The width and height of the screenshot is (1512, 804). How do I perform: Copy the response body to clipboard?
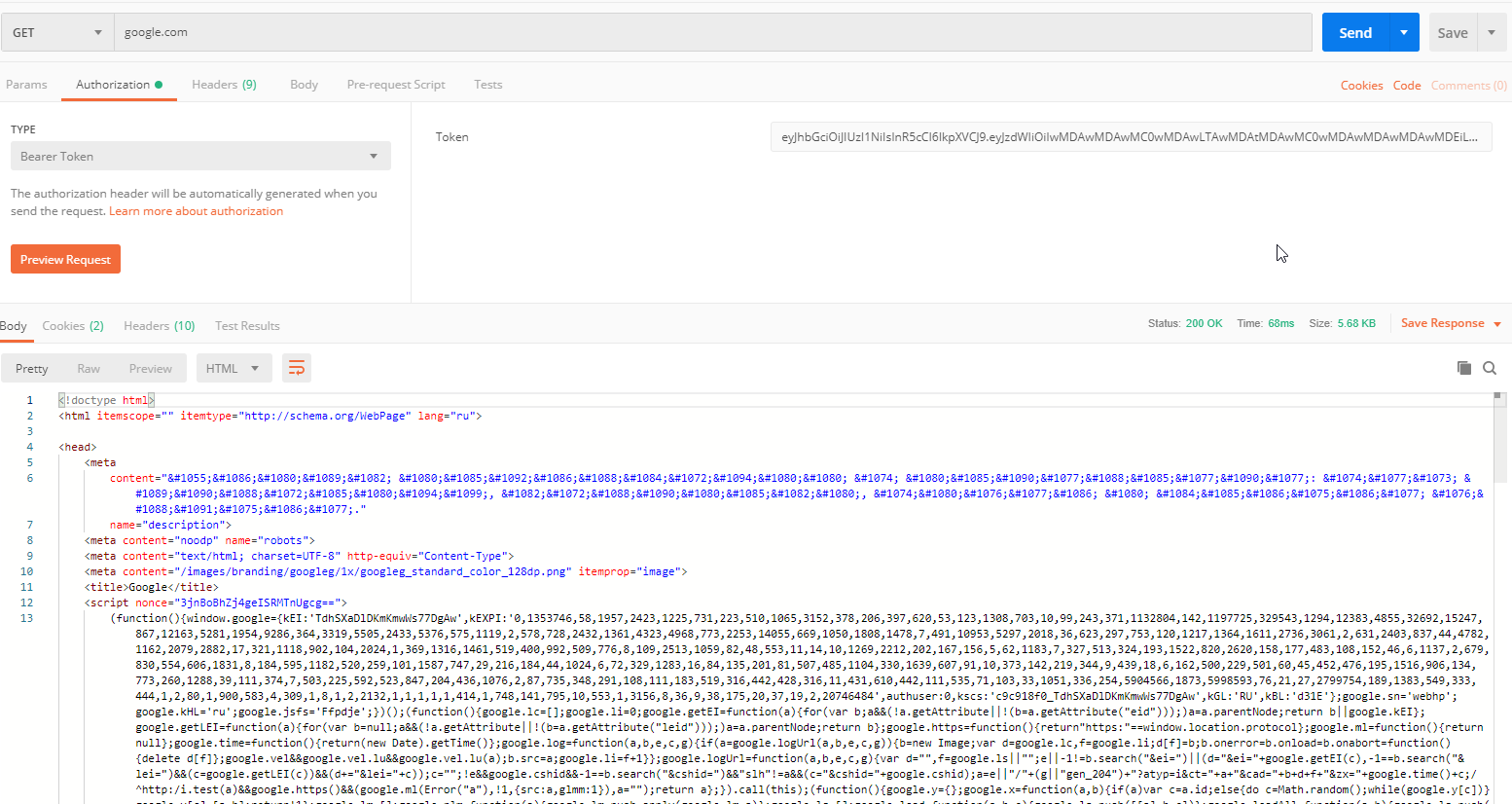pyautogui.click(x=1464, y=368)
